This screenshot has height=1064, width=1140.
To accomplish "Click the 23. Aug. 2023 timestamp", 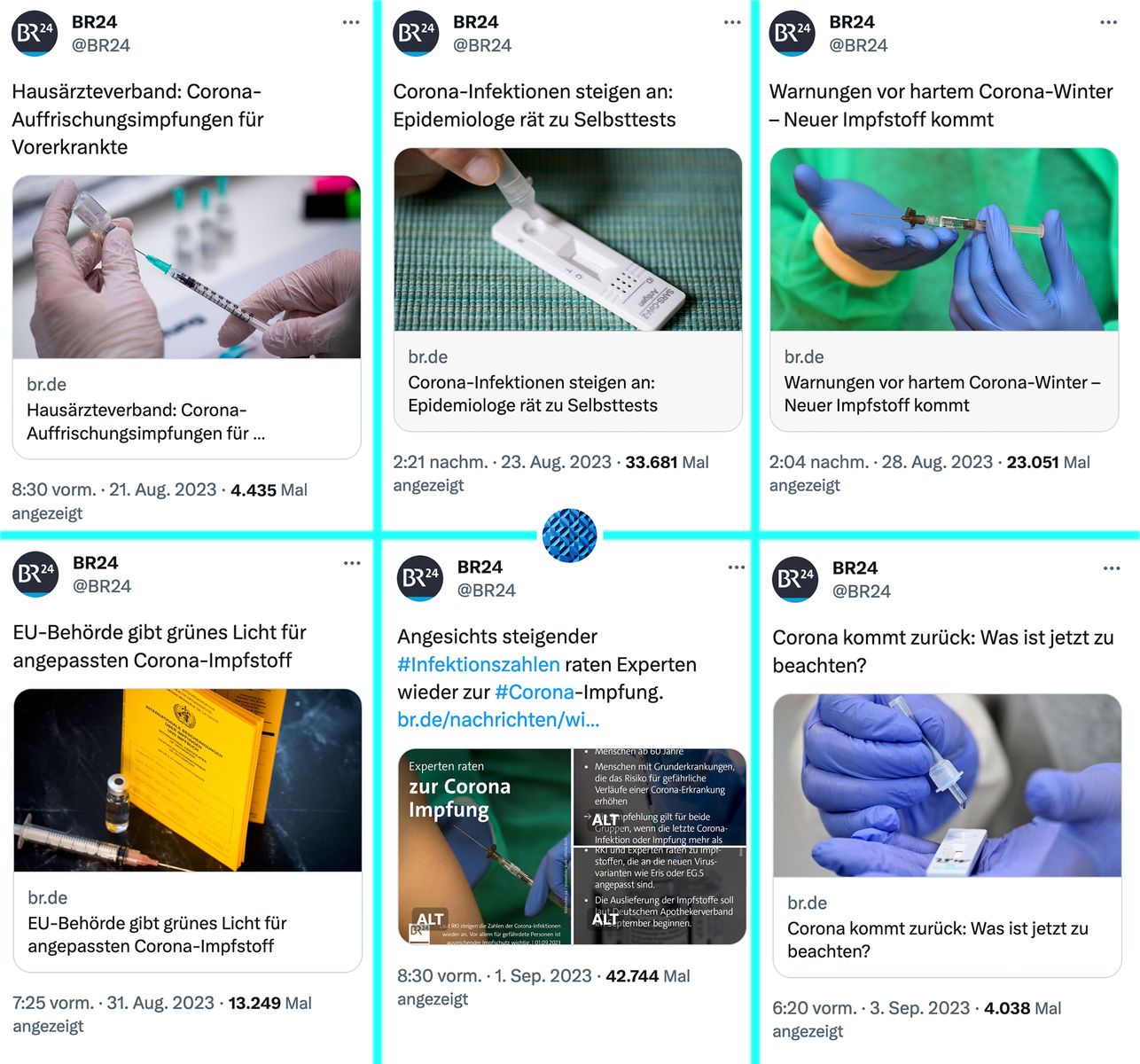I will (556, 462).
